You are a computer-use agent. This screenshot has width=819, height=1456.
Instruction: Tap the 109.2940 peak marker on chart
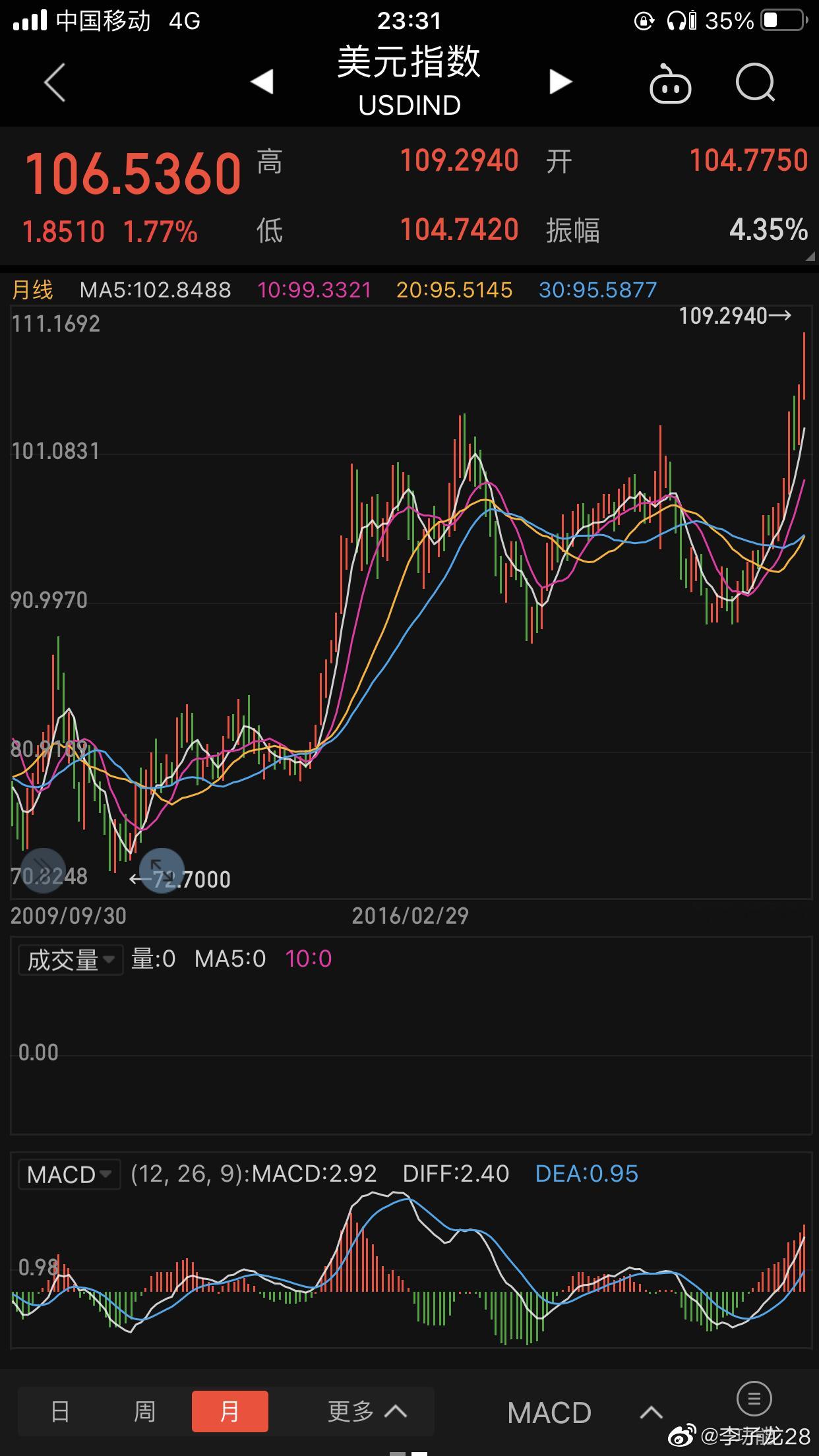click(x=735, y=316)
